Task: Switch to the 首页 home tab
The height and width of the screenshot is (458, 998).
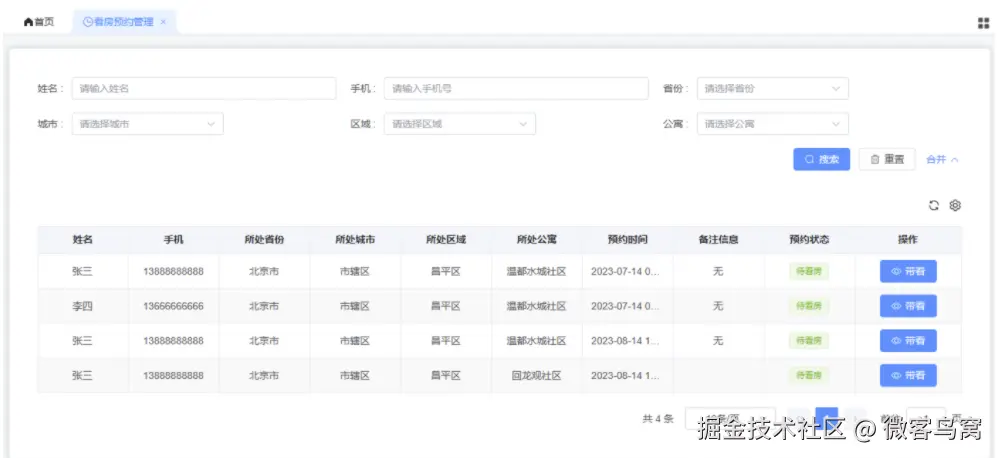Action: [39, 22]
